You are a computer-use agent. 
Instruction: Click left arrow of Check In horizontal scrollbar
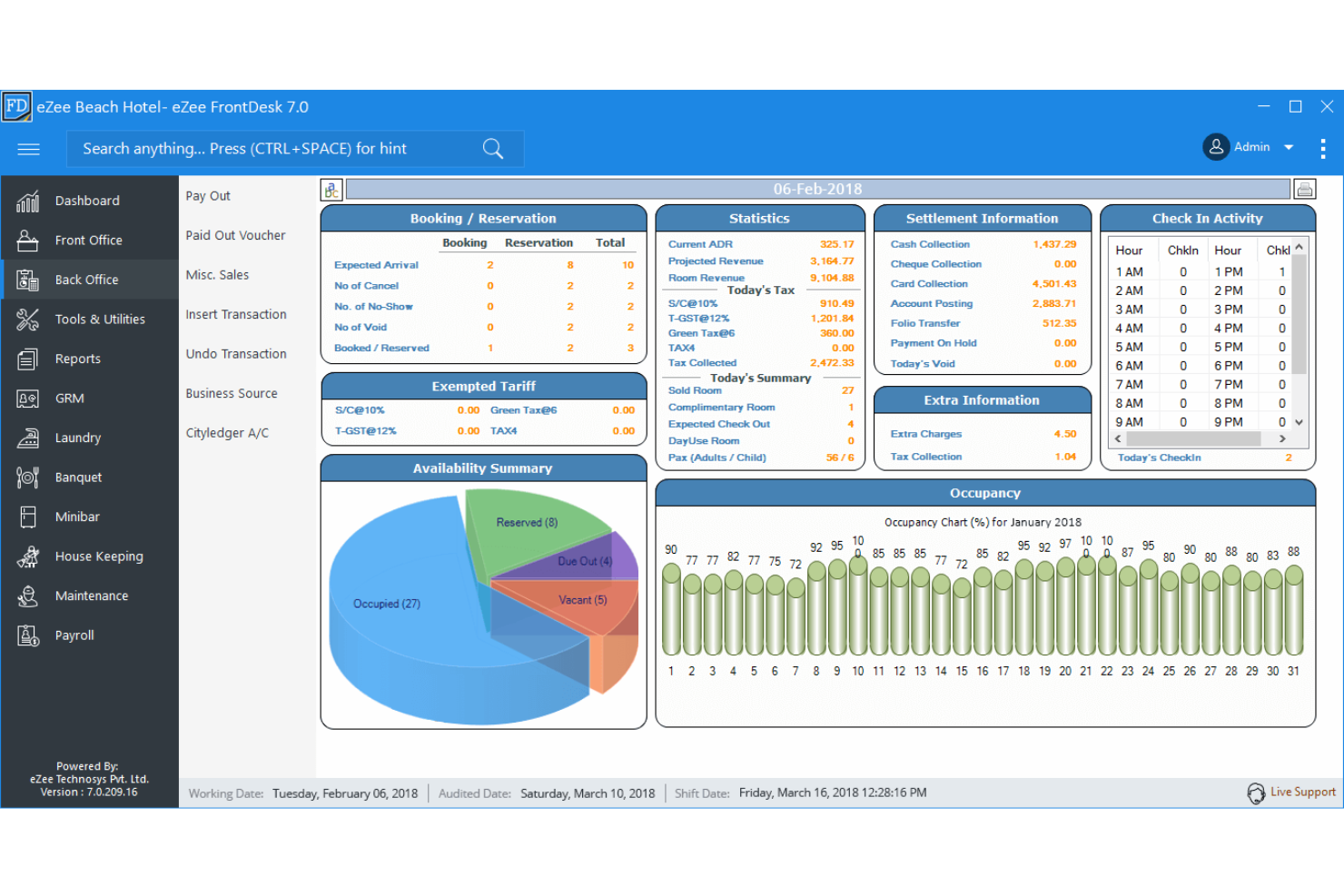(1118, 438)
